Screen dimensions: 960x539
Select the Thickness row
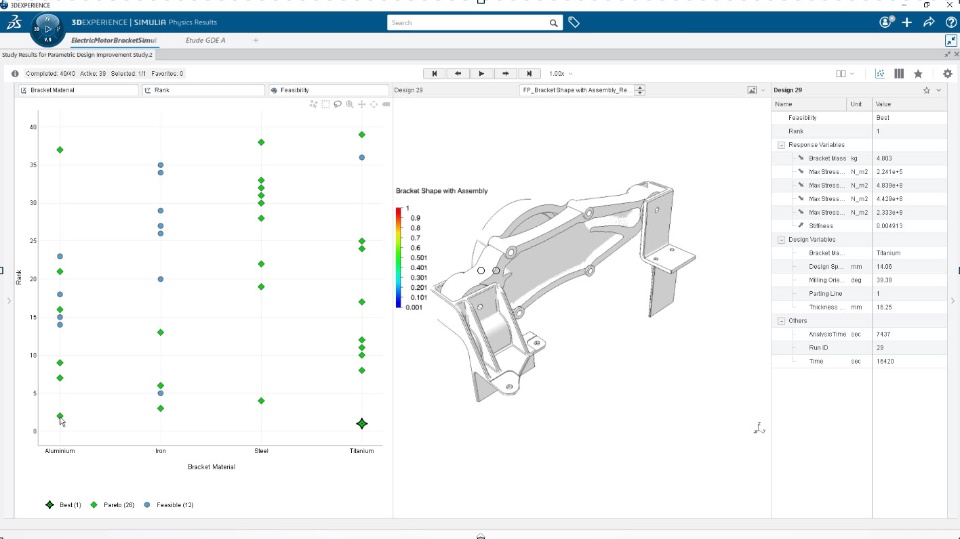coord(859,307)
